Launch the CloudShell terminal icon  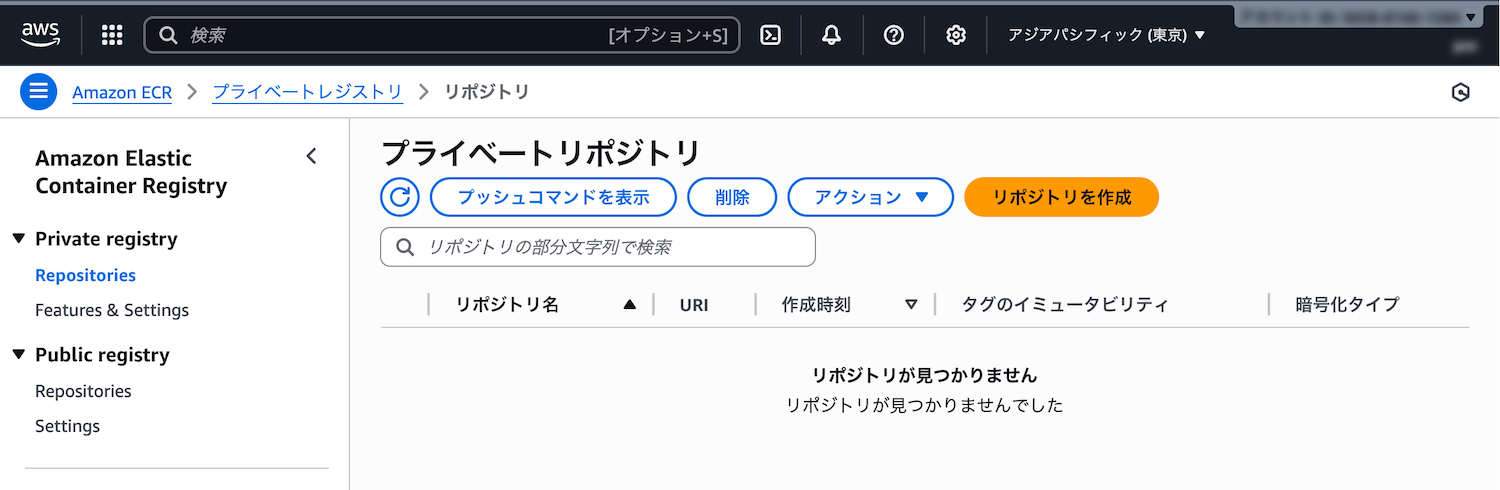point(770,35)
